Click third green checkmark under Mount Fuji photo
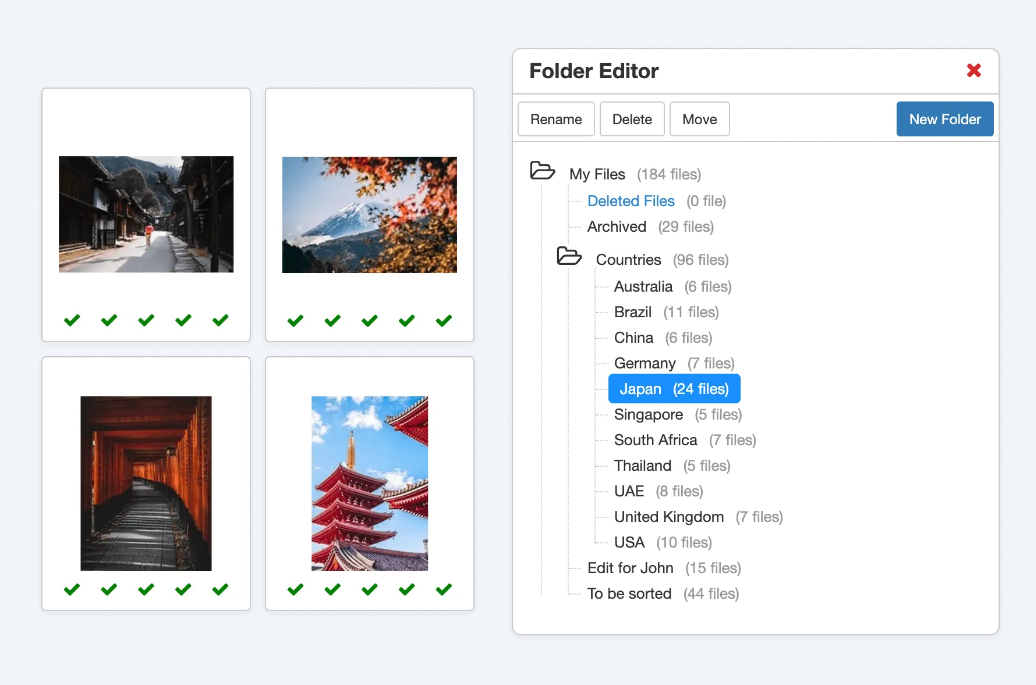The height and width of the screenshot is (685, 1036). pos(369,321)
